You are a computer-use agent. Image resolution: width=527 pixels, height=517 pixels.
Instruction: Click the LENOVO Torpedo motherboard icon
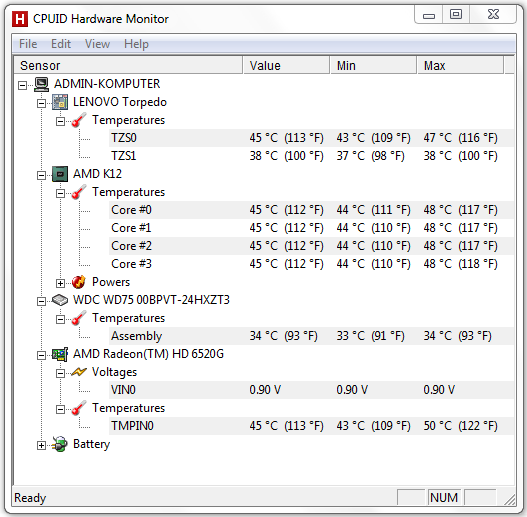(60, 102)
